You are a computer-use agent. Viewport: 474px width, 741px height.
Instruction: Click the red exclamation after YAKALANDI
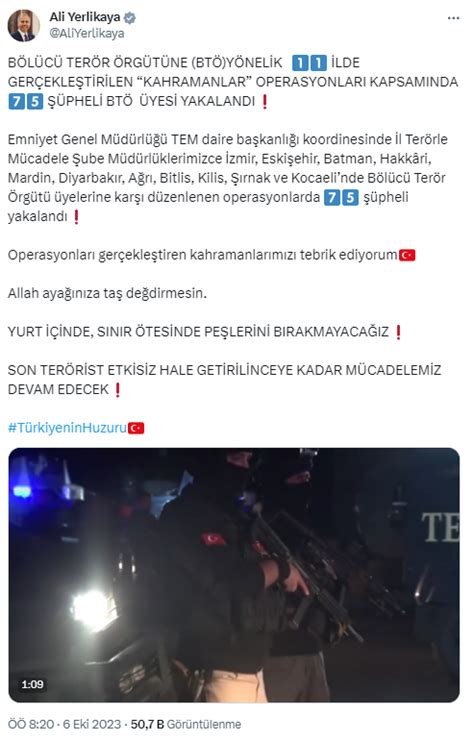(x=265, y=102)
